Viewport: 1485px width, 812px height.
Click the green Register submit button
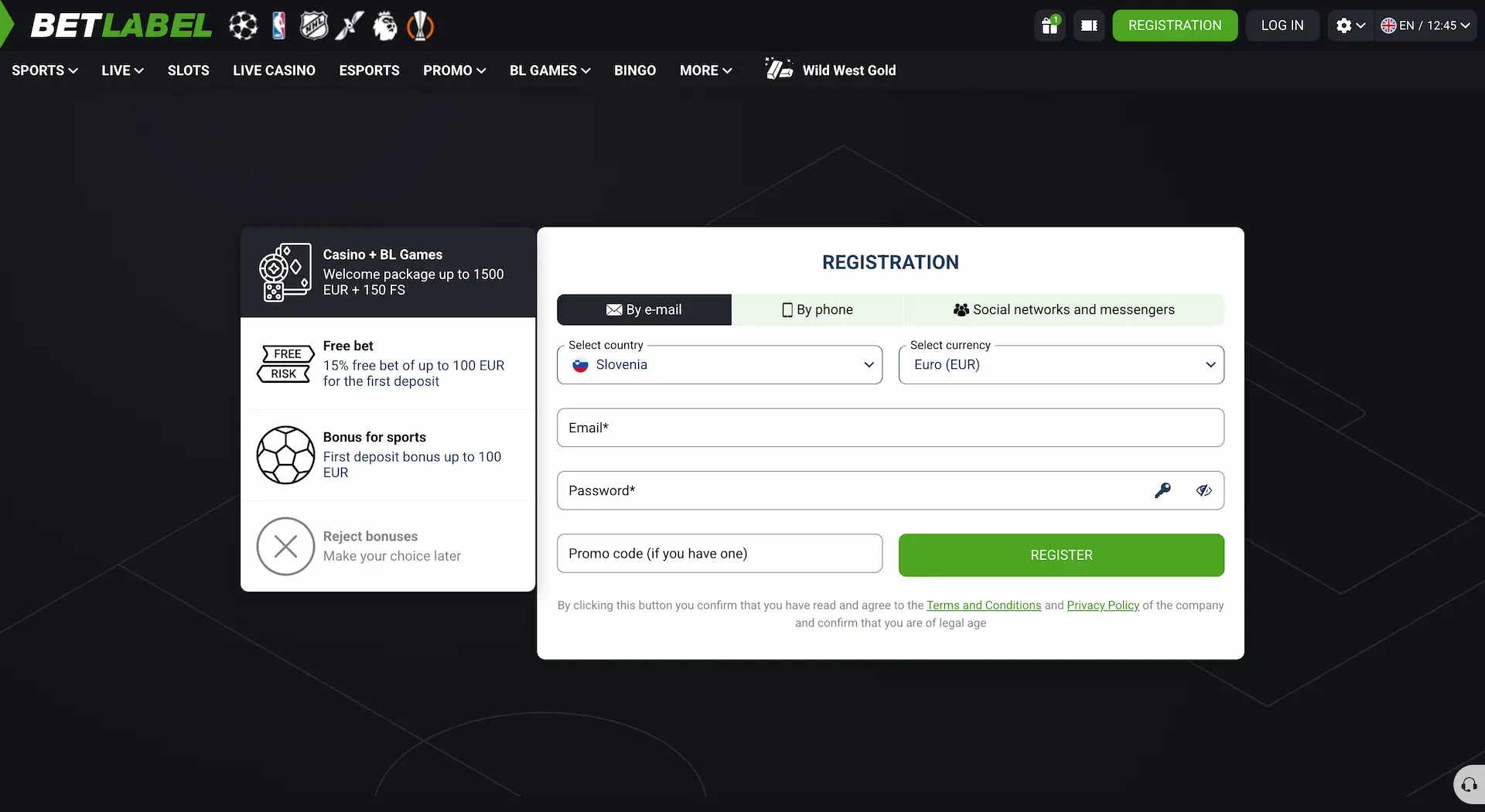1061,554
